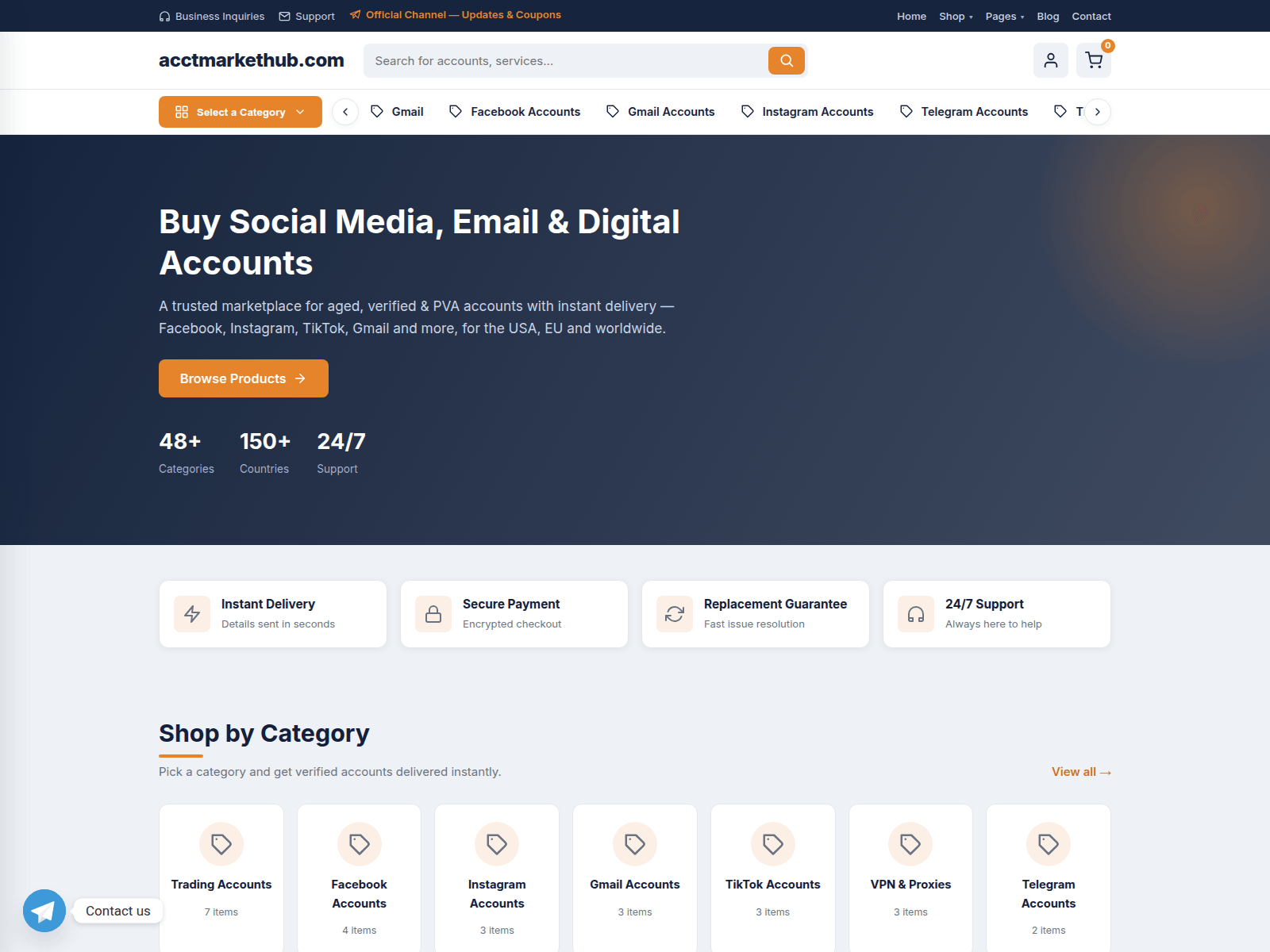Click the Telegram floating chat icon
The image size is (1270, 952).
click(x=44, y=911)
